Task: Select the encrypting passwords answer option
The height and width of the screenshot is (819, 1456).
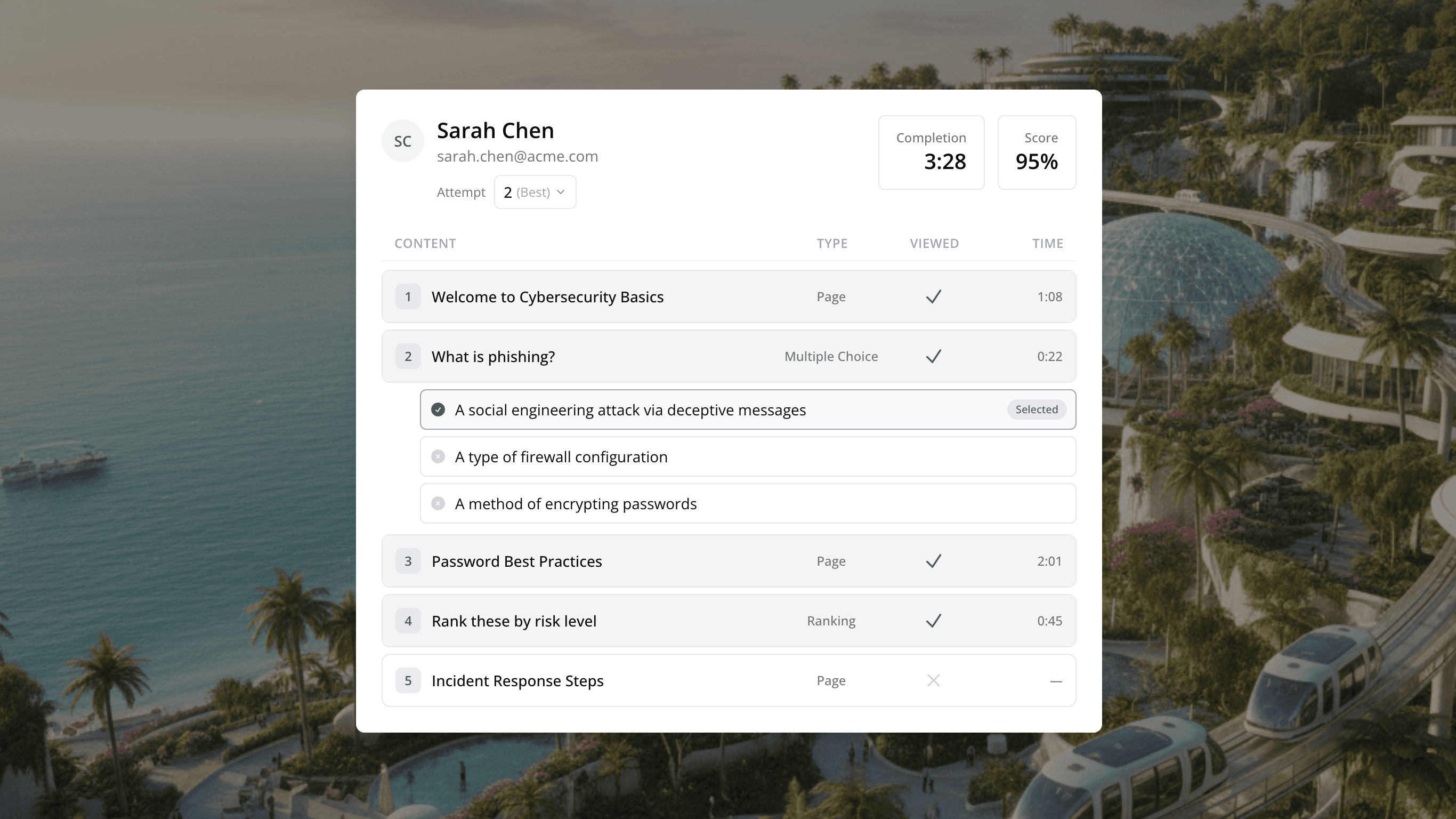Action: (x=576, y=503)
